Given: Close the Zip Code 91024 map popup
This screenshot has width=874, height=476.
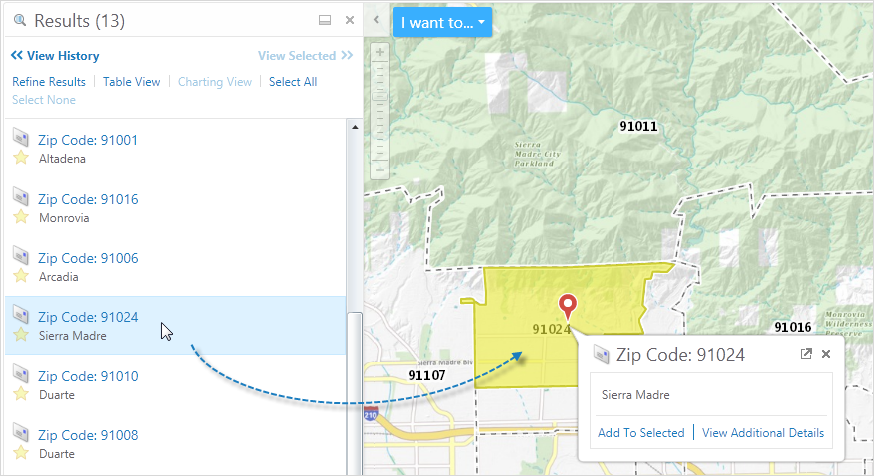Looking at the screenshot, I should [x=826, y=354].
